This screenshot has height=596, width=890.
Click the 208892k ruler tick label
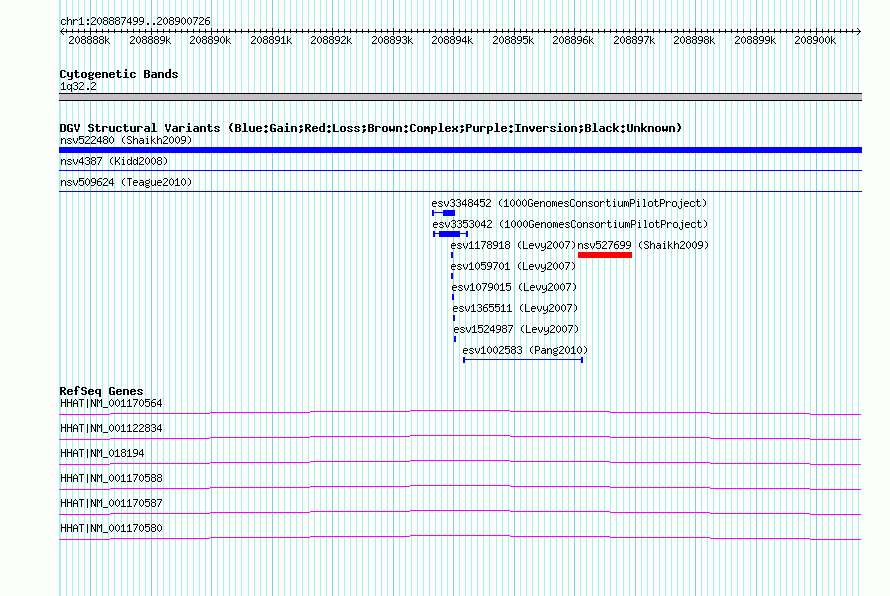tap(331, 40)
